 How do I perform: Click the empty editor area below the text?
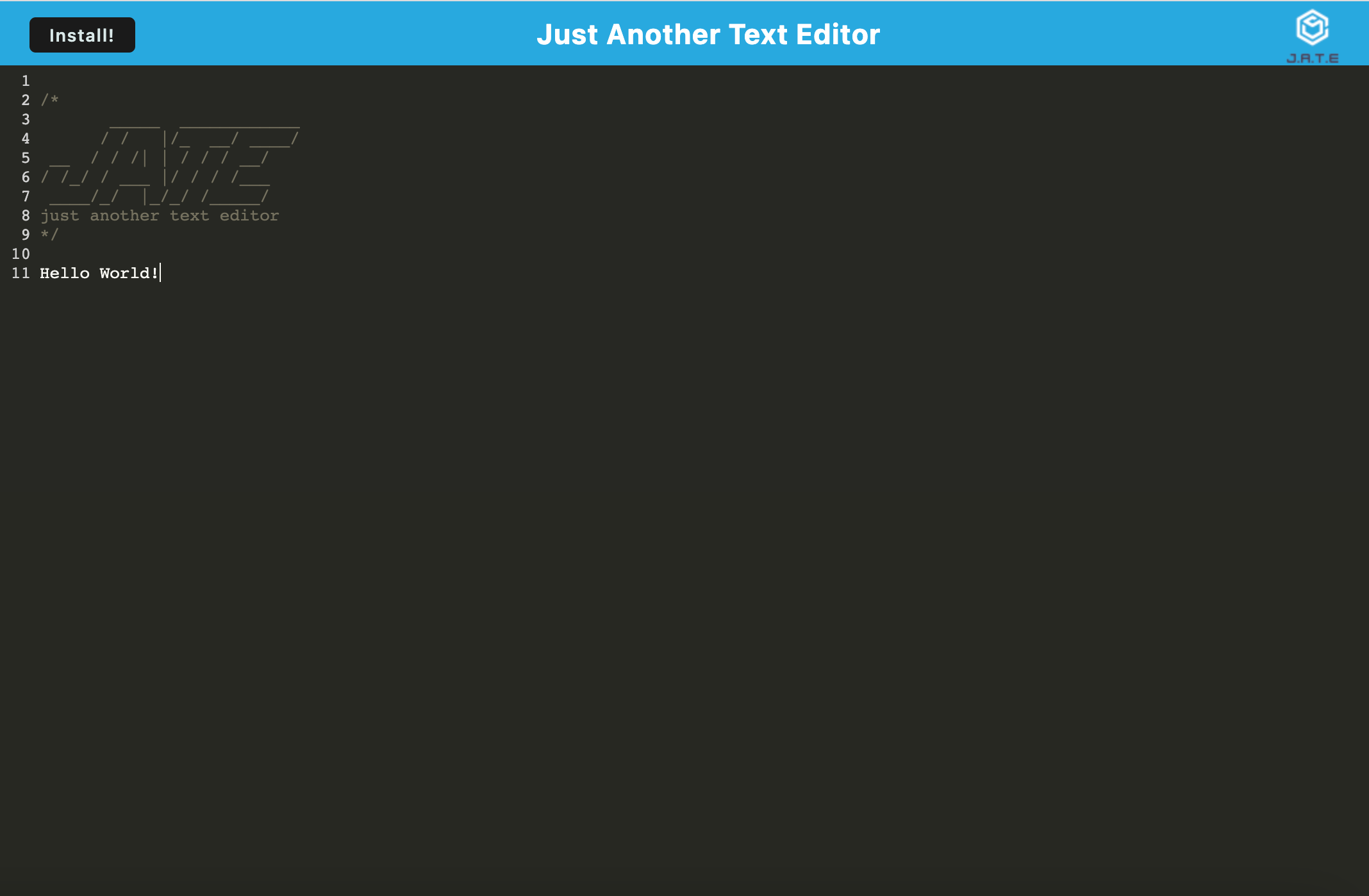pyautogui.click(x=641, y=513)
